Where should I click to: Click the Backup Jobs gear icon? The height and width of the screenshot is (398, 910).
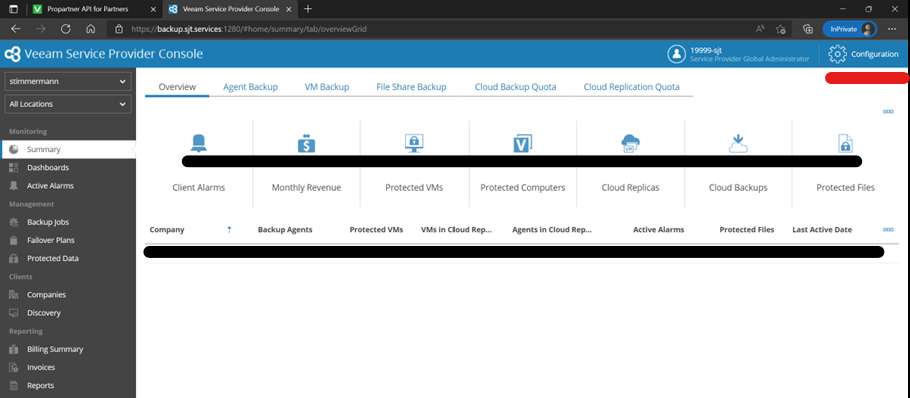pos(14,222)
